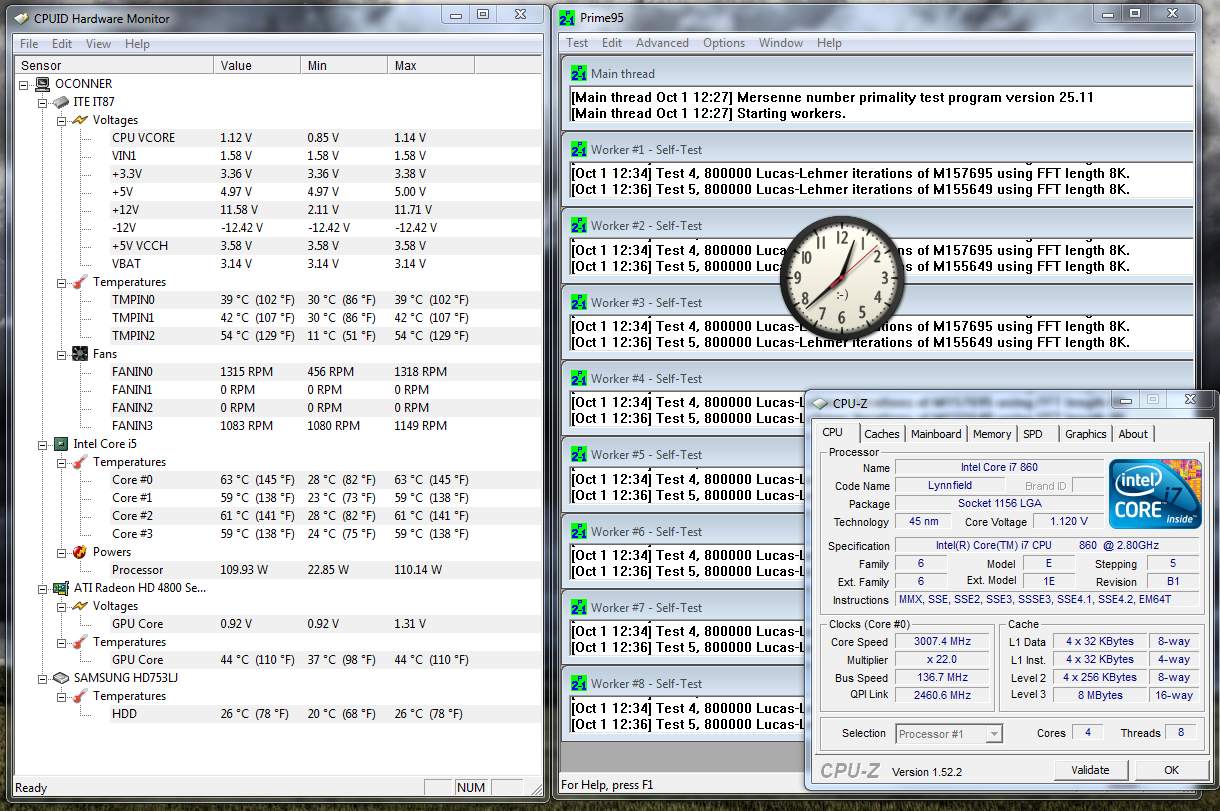Collapse the Powers tree node

click(60, 552)
